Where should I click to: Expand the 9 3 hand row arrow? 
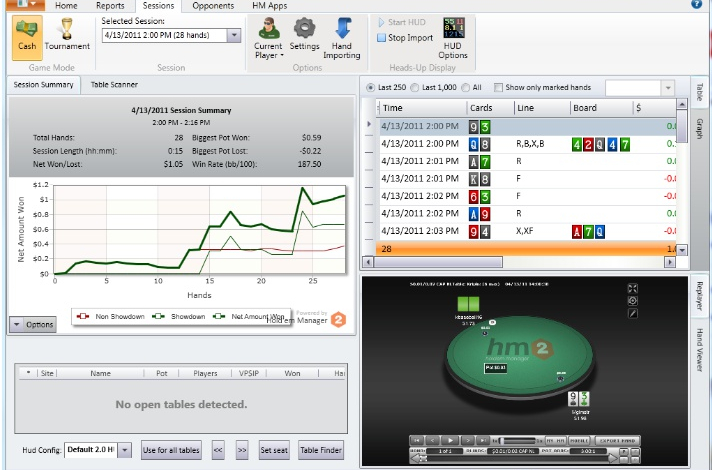[369, 124]
